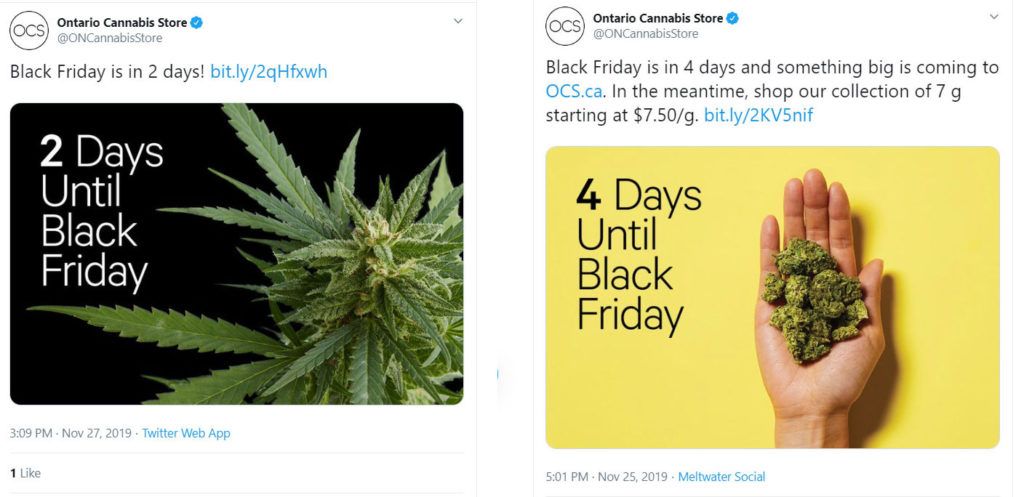The width and height of the screenshot is (1024, 497).
Task: Click the right tweet's @ONCannabisStore handle
Action: pos(646,33)
